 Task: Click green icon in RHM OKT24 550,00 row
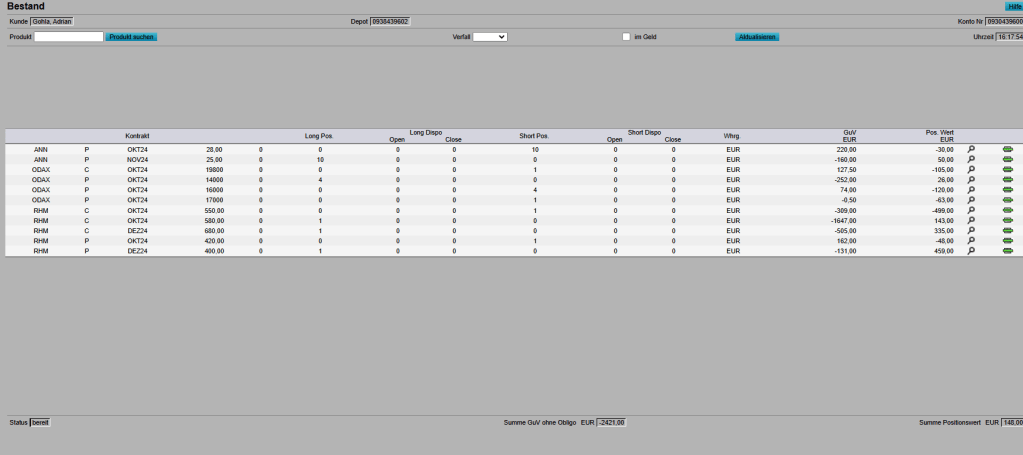pyautogui.click(x=1007, y=211)
